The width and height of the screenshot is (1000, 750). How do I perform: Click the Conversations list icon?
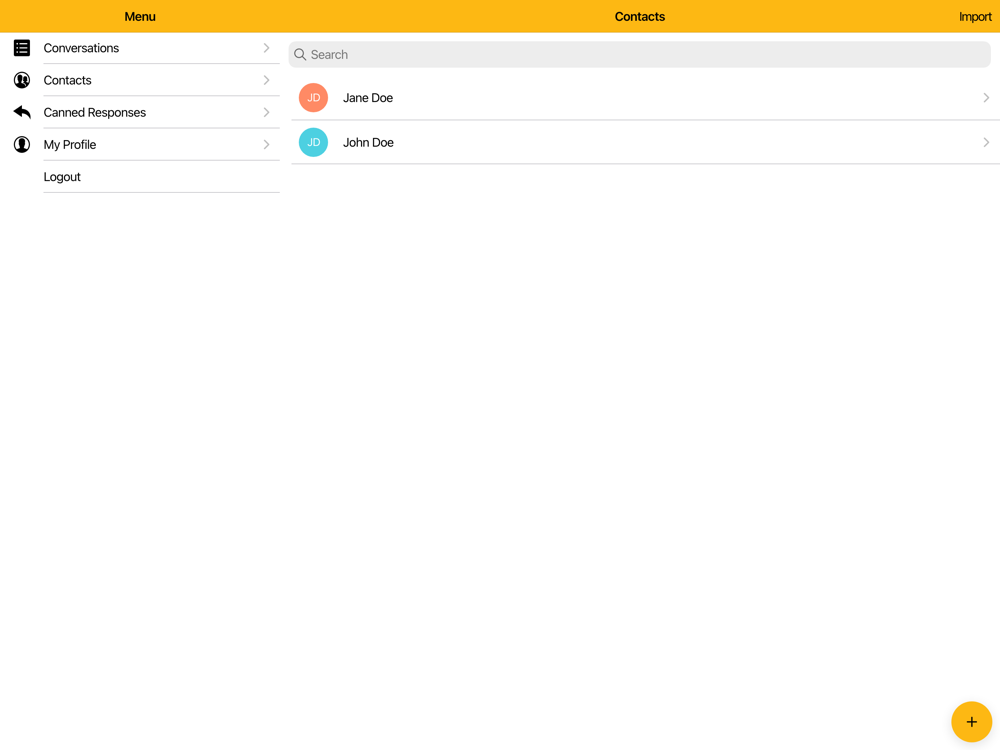(x=22, y=48)
